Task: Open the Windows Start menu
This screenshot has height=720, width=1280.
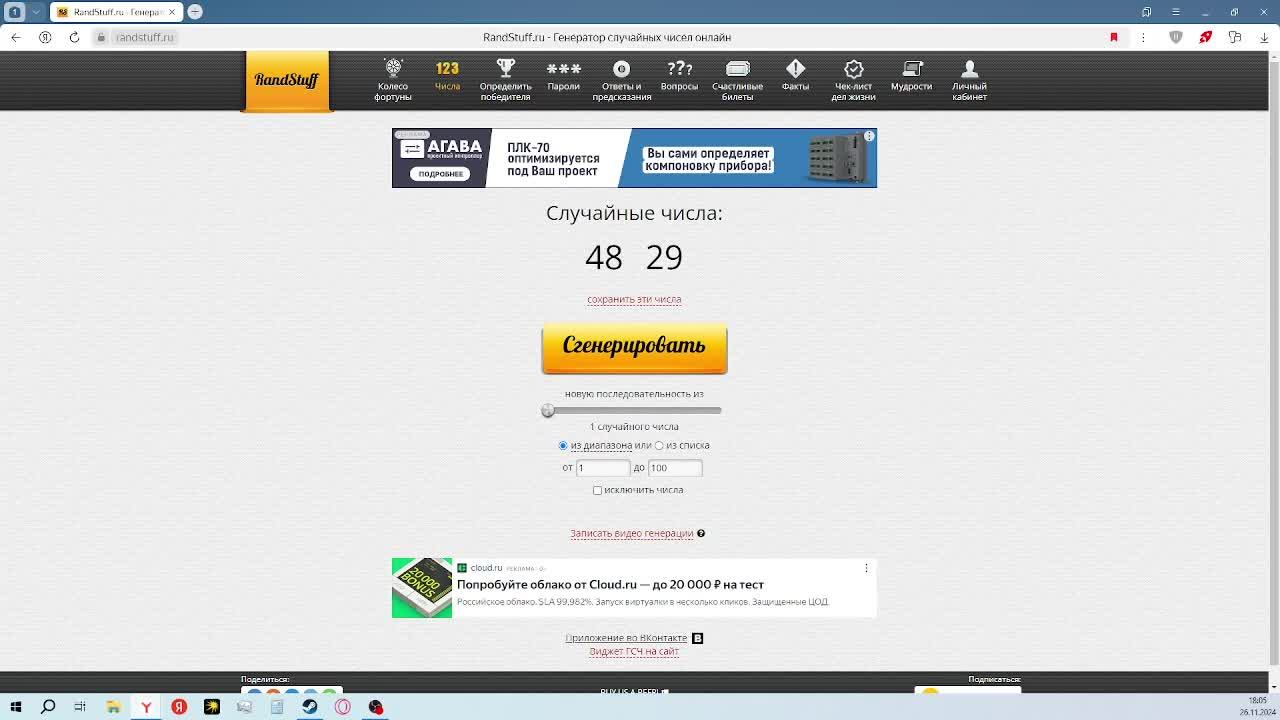Action: click(16, 707)
